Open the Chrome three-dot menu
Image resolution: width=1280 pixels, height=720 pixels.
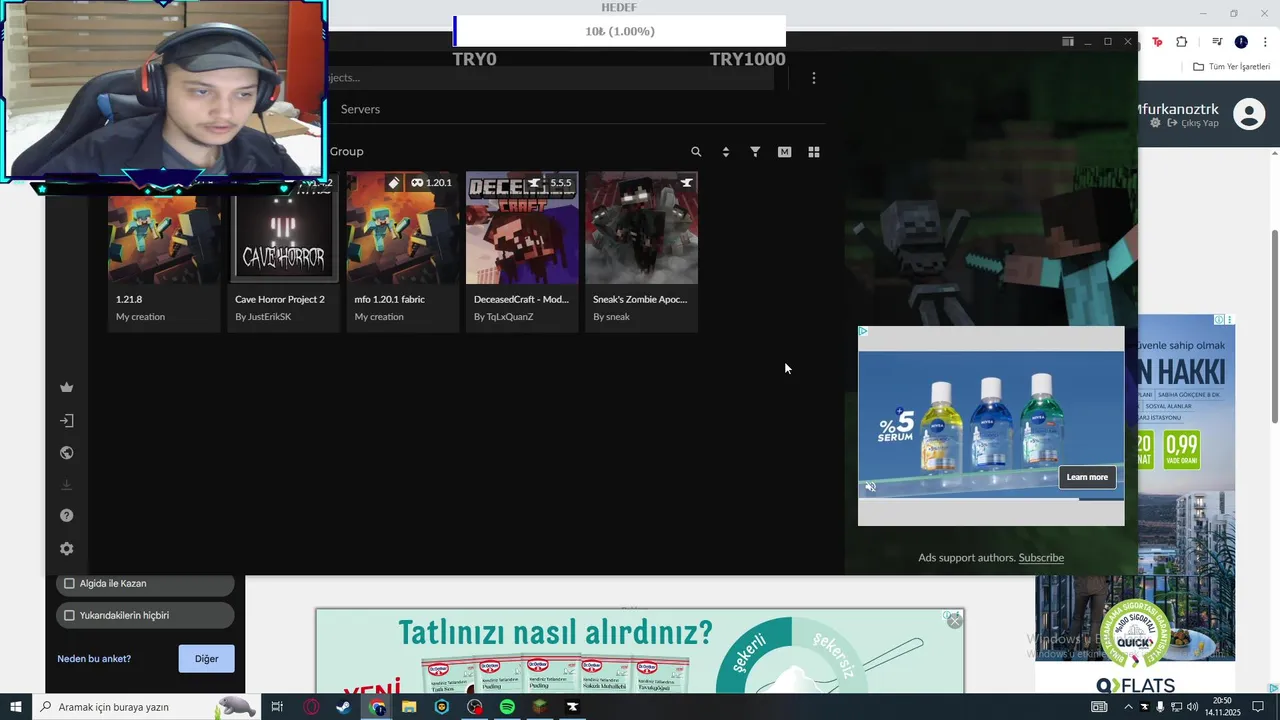point(1265,42)
